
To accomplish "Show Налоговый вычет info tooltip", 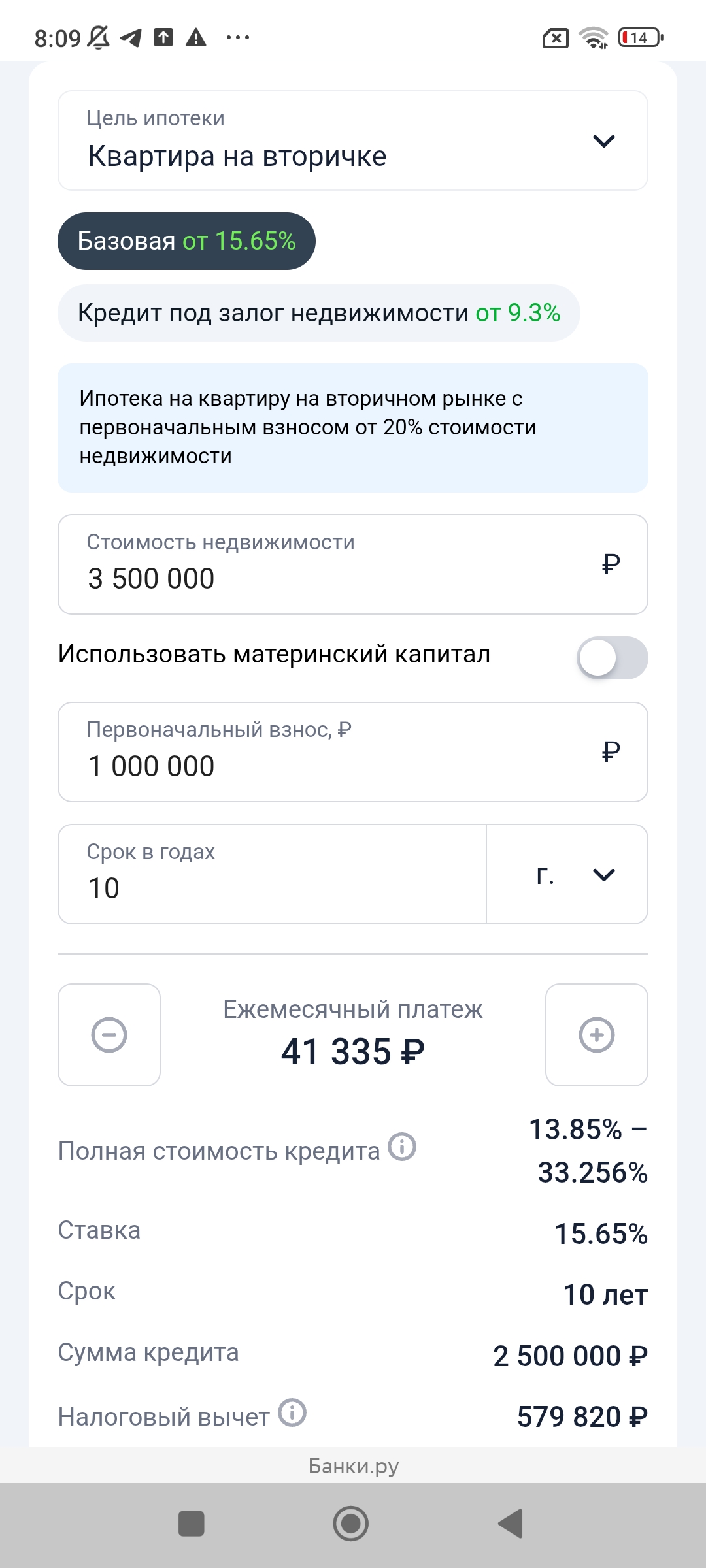I will (292, 1413).
